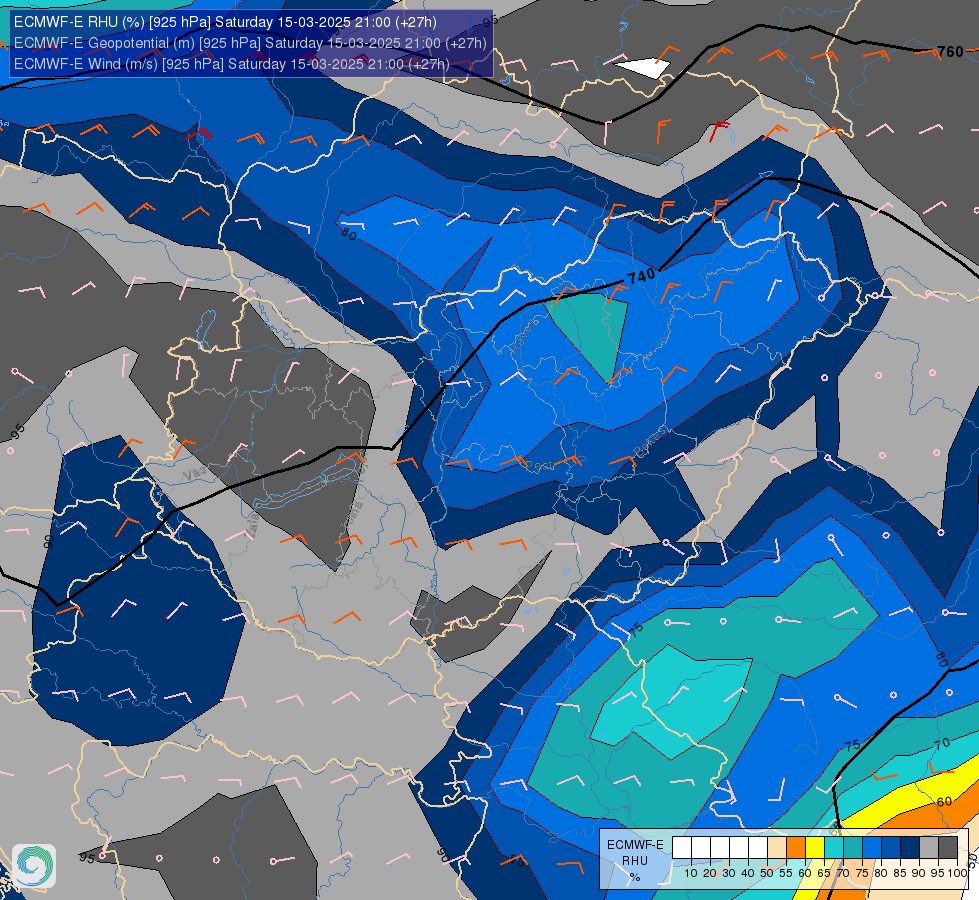Click the legend value label 100
The image size is (979, 900).
tap(957, 873)
